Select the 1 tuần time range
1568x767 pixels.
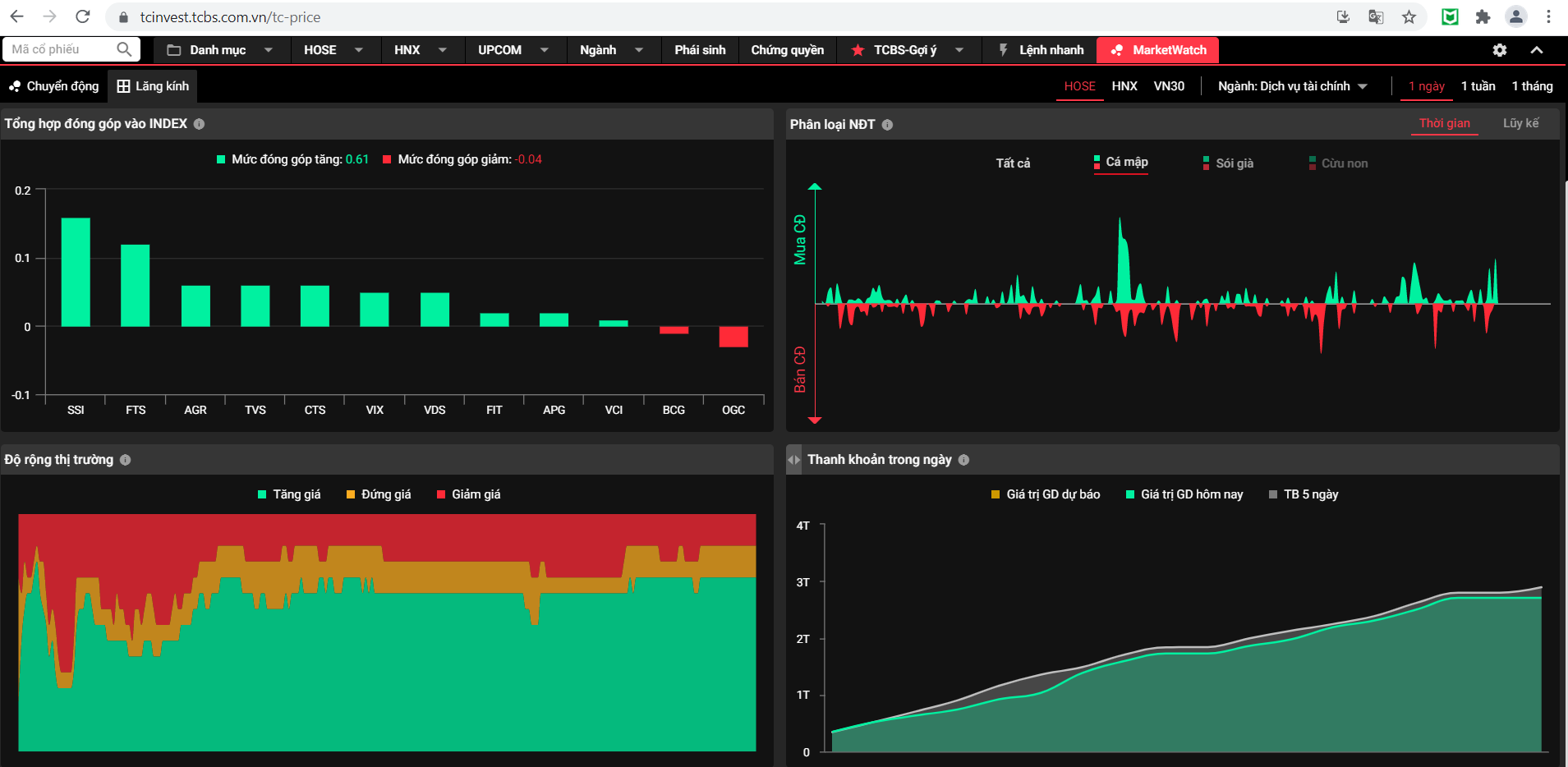pyautogui.click(x=1478, y=86)
